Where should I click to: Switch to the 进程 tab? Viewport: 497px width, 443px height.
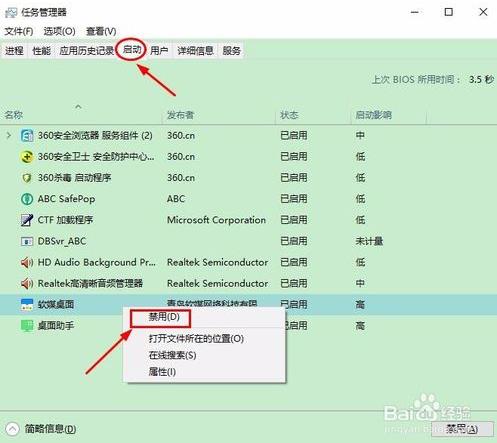click(14, 51)
